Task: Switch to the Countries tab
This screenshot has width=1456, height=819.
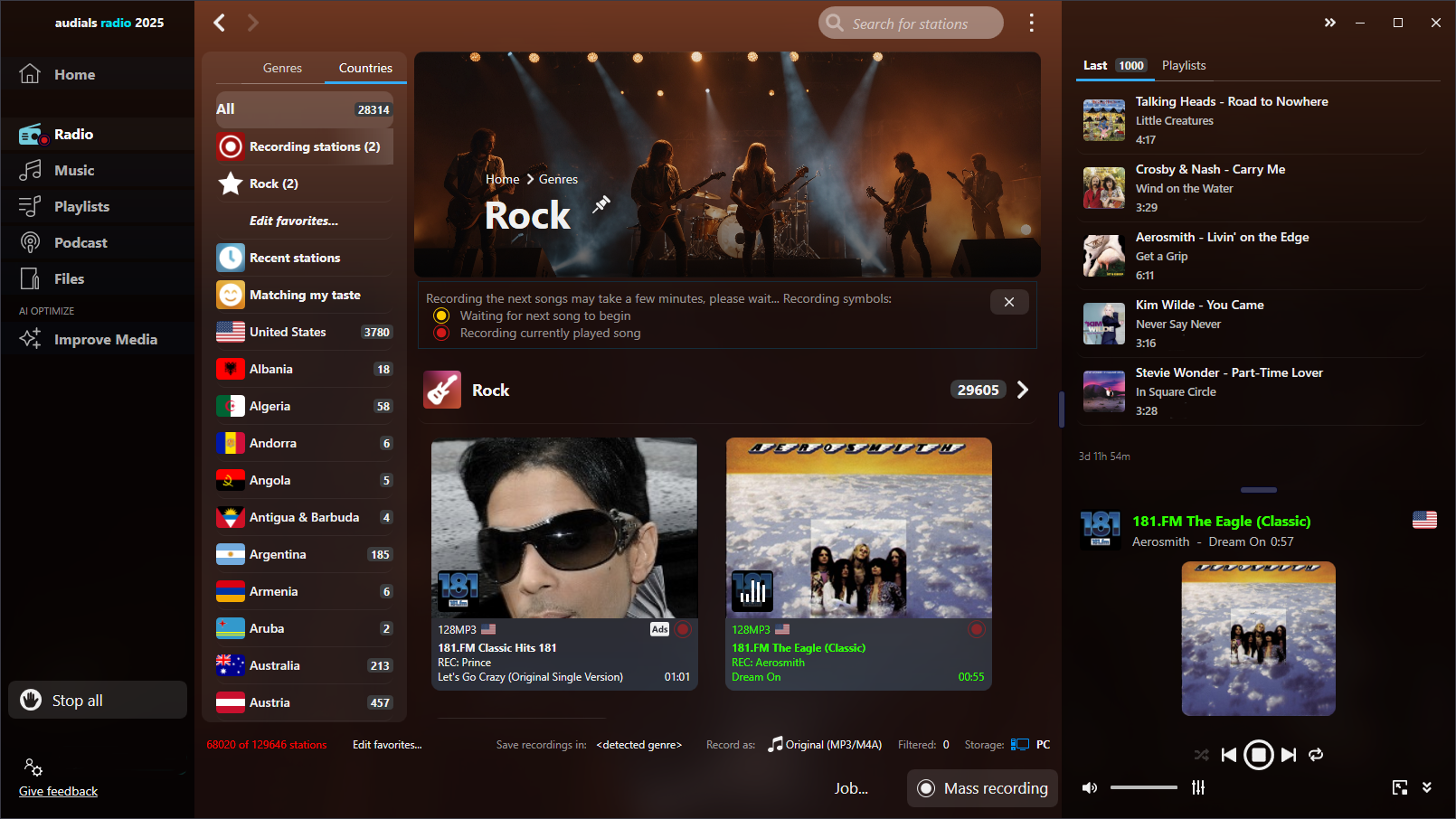Action: click(x=365, y=68)
